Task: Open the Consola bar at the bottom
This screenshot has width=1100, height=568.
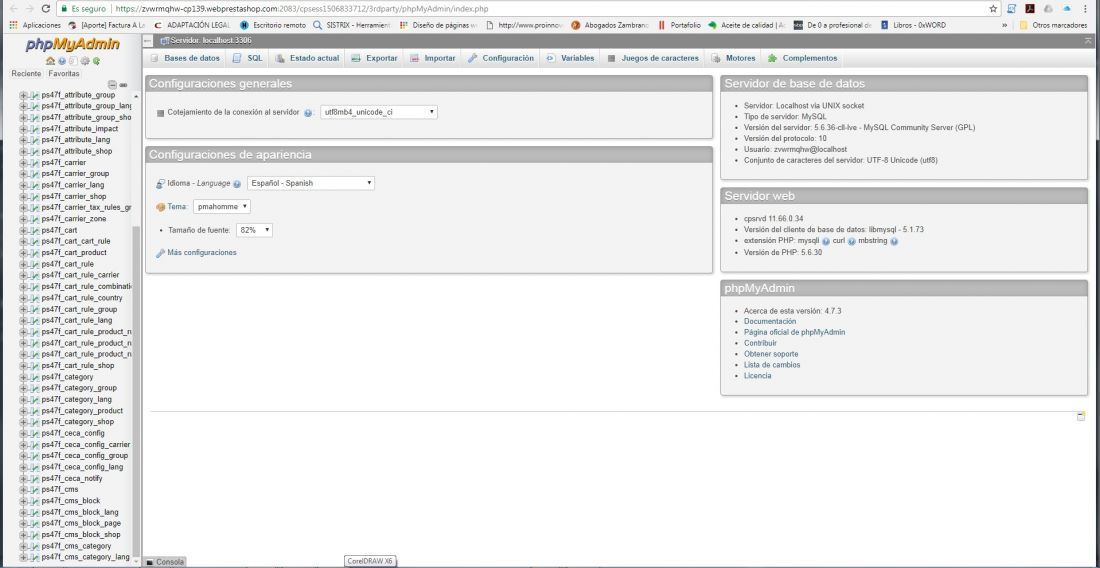Action: [166, 562]
